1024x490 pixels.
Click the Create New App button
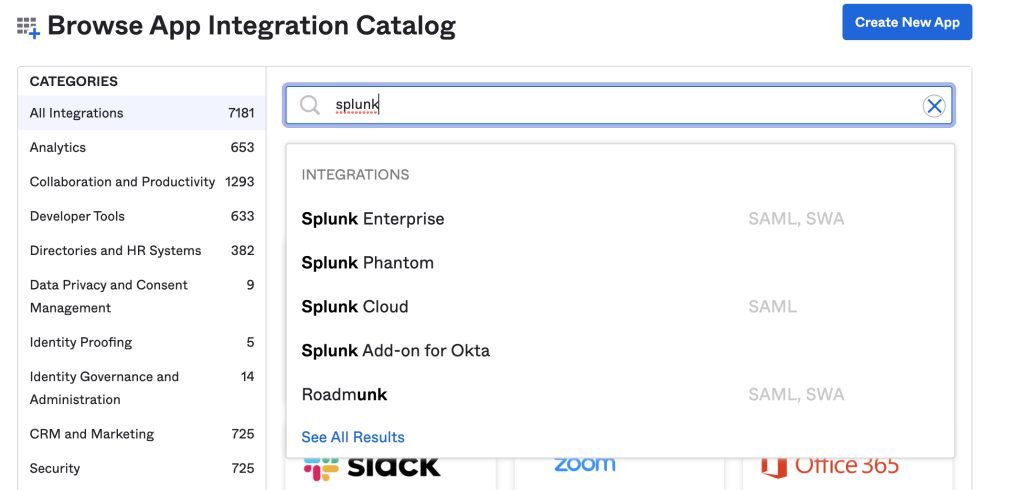[907, 22]
